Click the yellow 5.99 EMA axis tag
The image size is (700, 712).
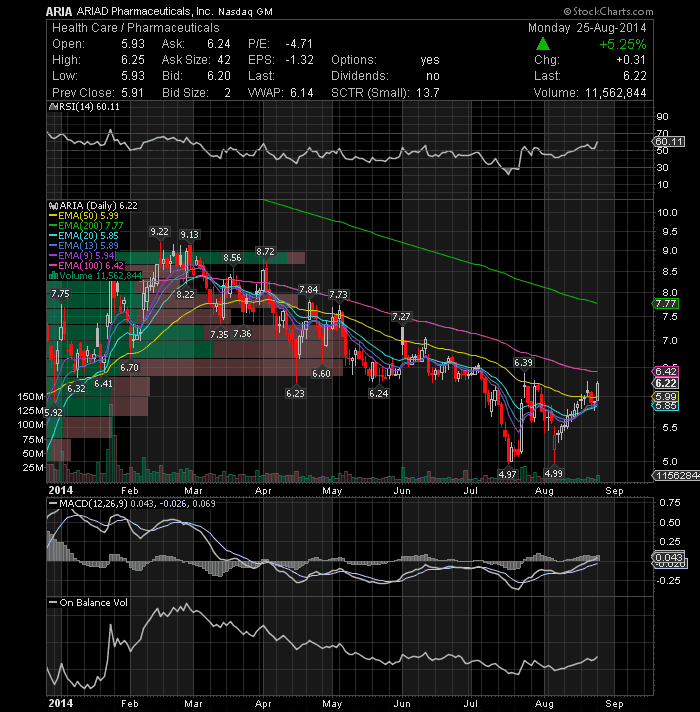(x=665, y=396)
